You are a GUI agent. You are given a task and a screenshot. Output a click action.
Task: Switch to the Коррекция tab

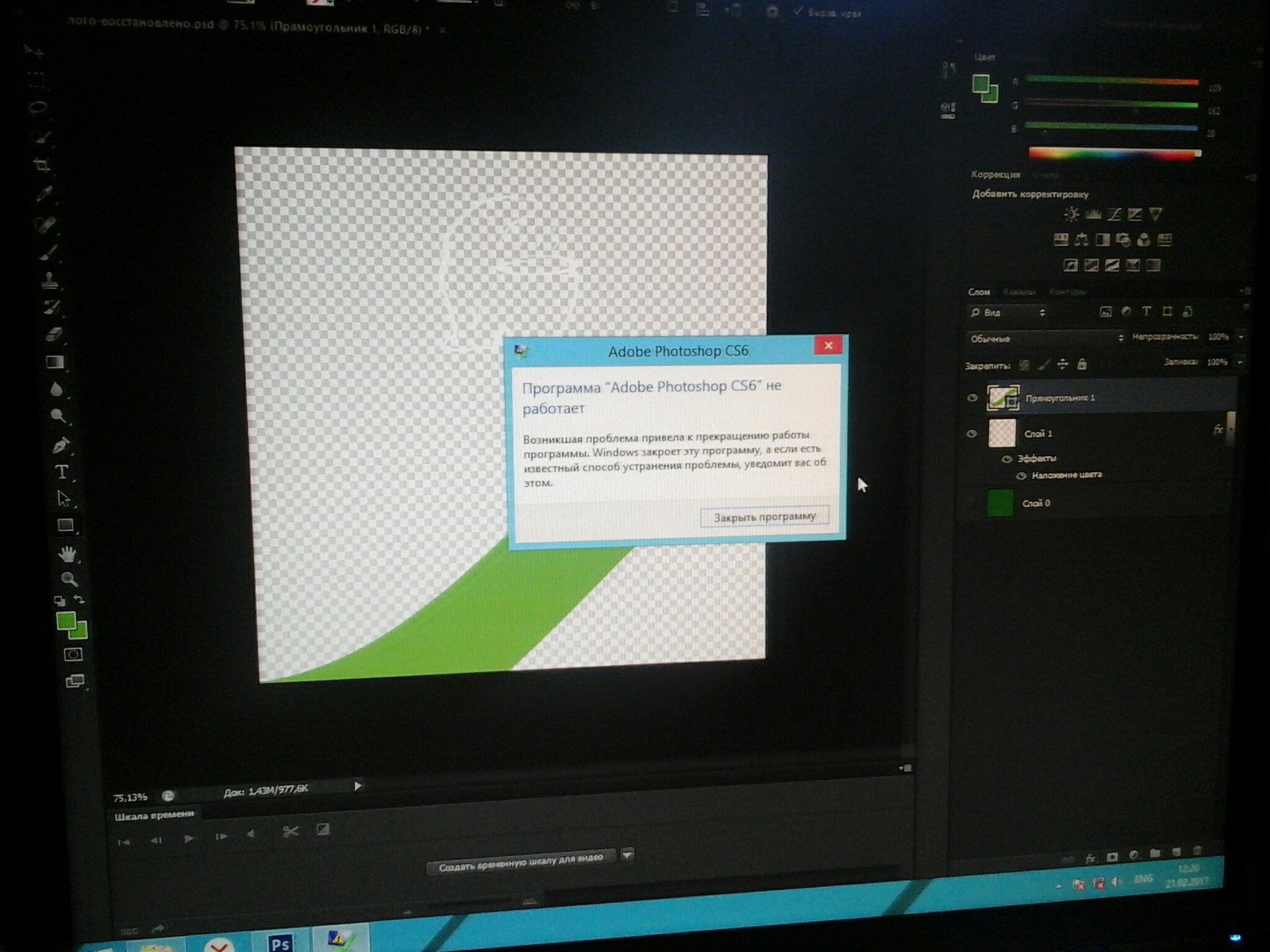[x=995, y=175]
